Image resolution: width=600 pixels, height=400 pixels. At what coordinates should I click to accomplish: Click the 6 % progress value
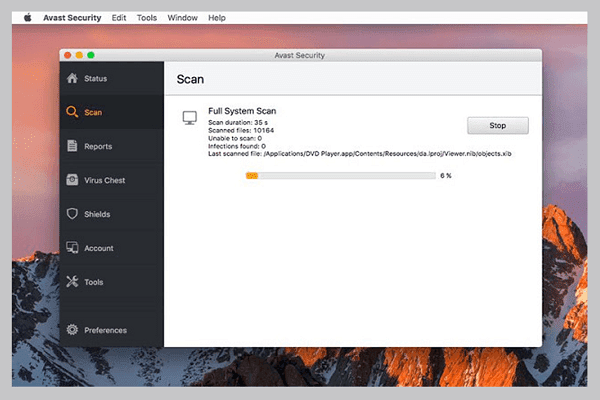(446, 176)
